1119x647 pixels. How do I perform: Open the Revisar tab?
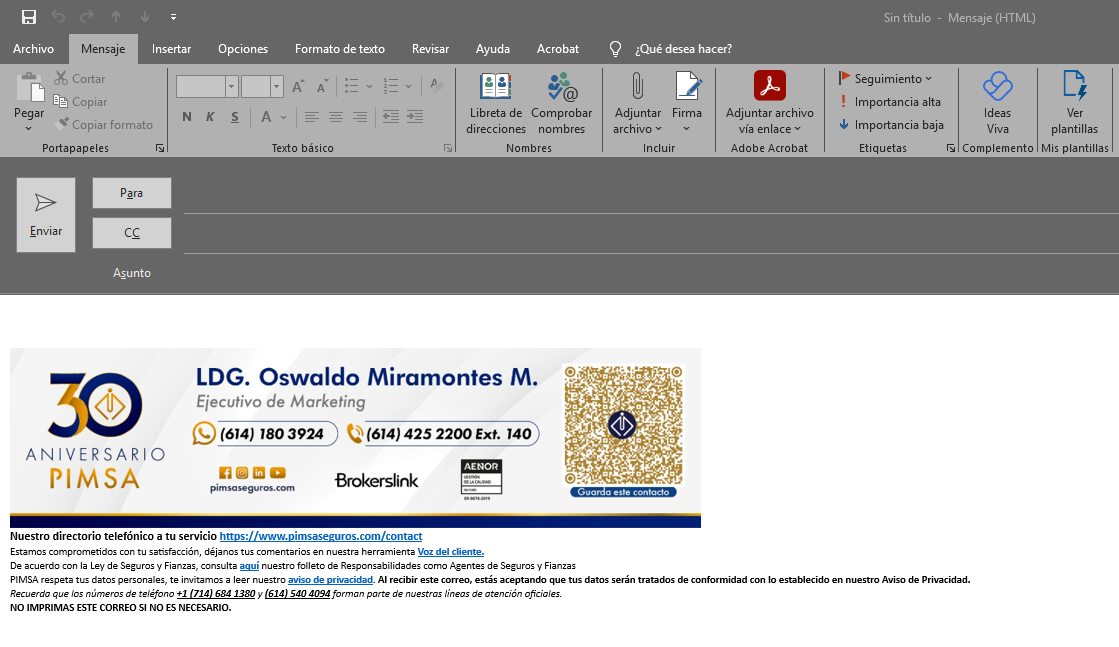pyautogui.click(x=430, y=49)
